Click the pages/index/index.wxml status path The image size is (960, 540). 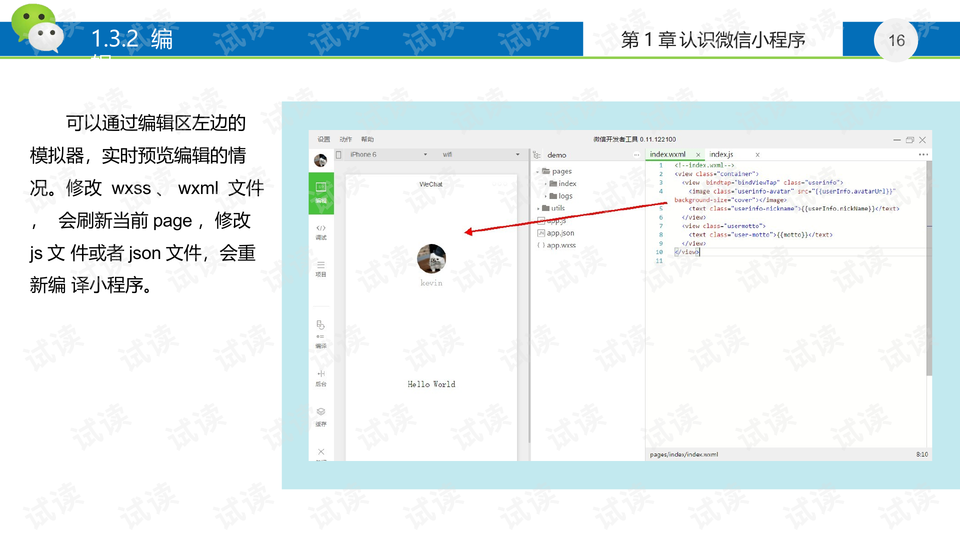[684, 454]
